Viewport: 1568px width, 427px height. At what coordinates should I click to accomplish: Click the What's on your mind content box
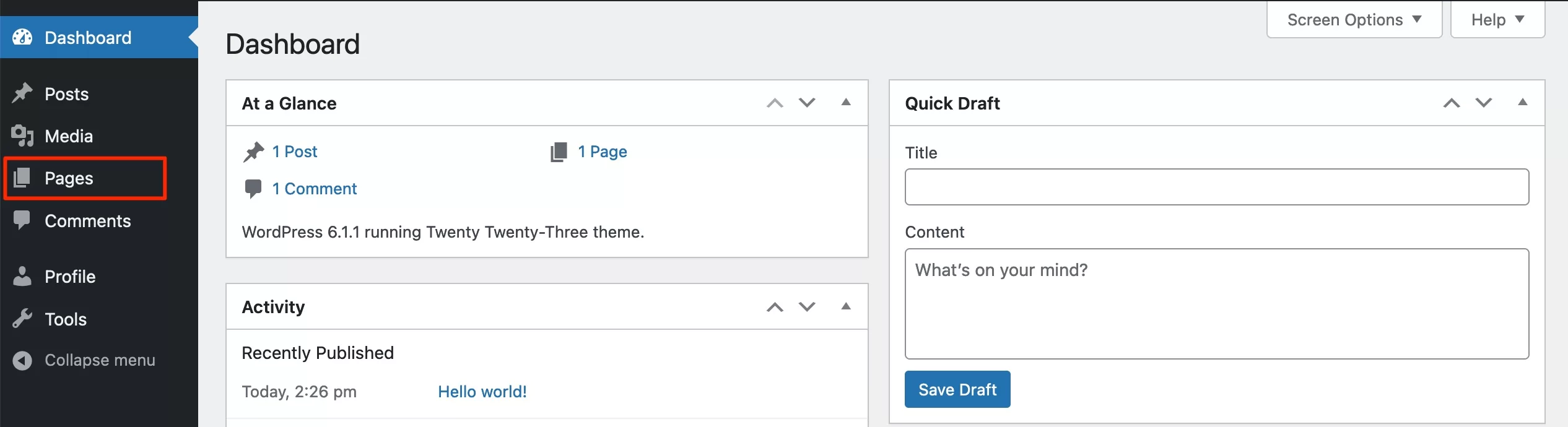(1217, 304)
